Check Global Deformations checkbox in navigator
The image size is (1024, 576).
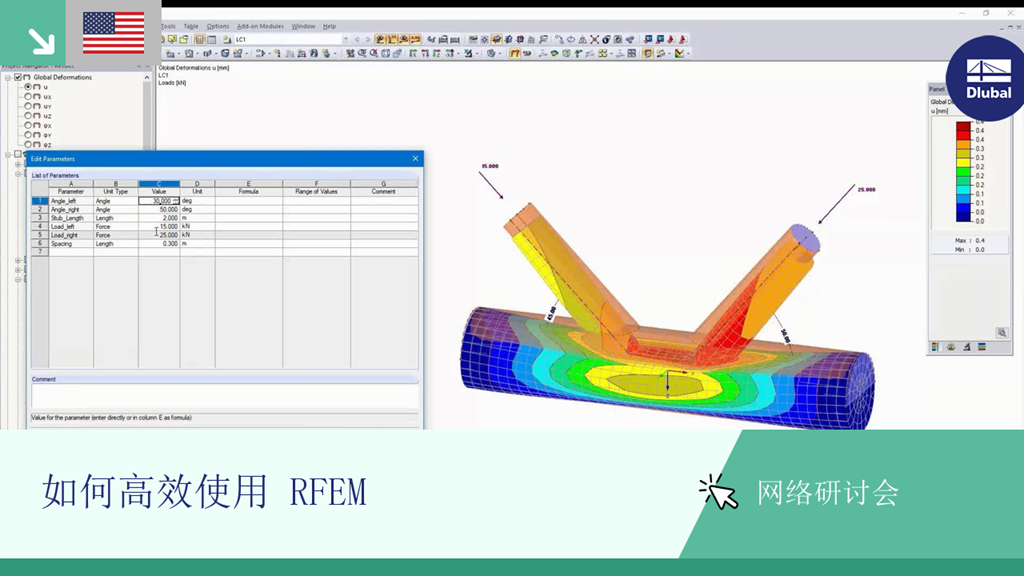(x=18, y=77)
